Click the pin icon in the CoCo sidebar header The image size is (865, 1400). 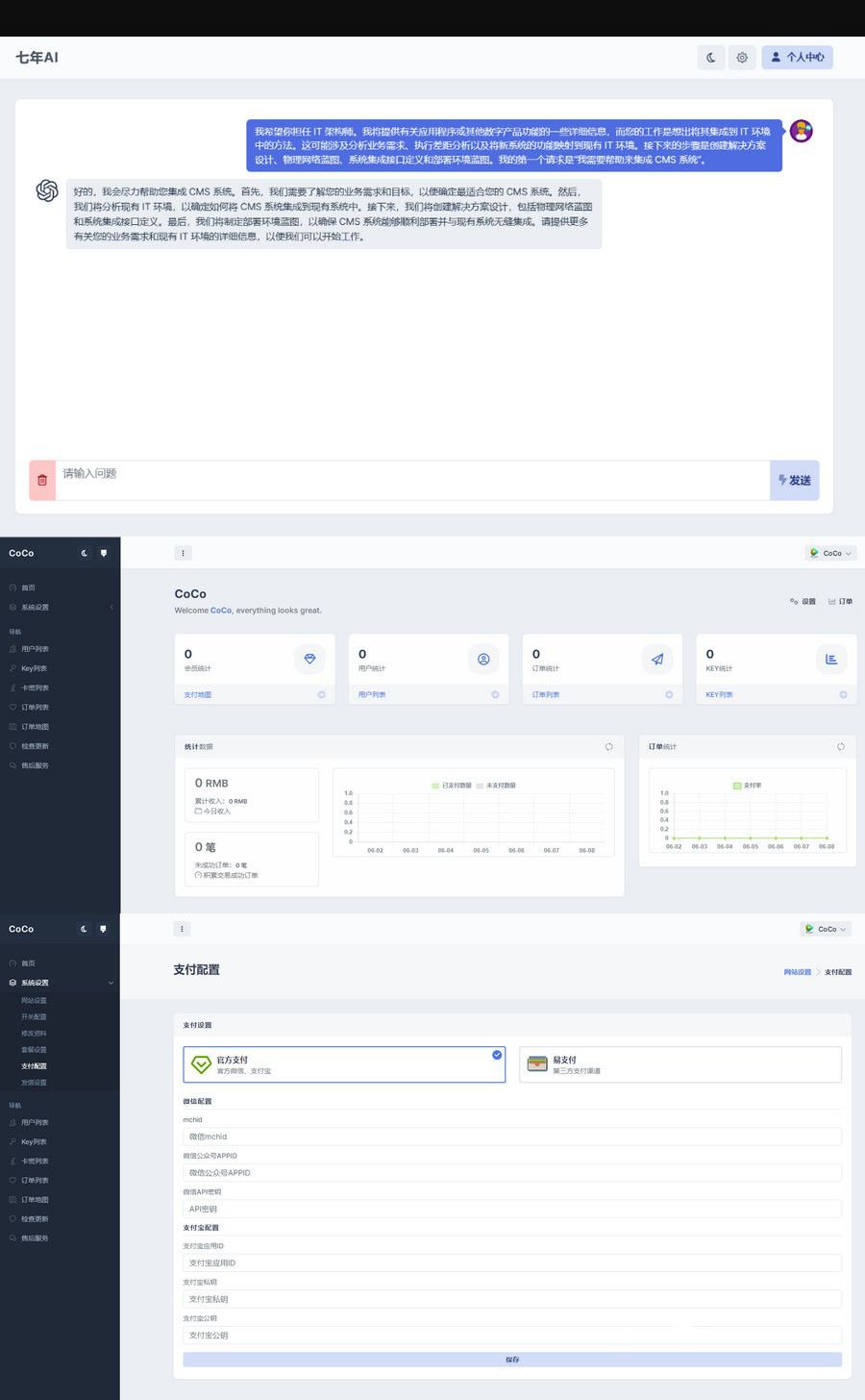click(103, 553)
